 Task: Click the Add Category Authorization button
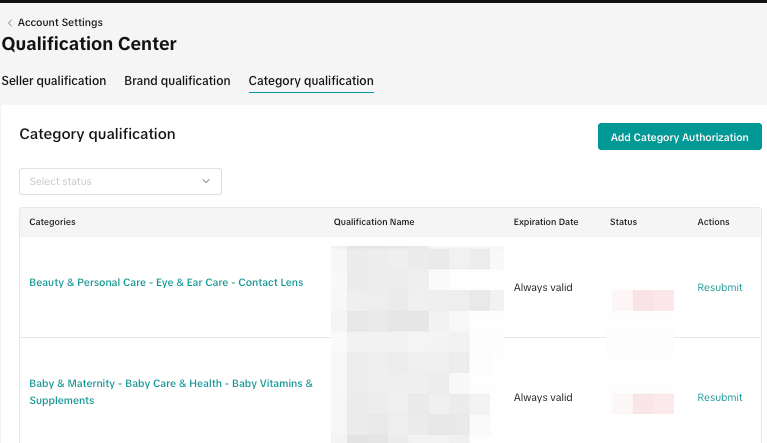coord(679,137)
